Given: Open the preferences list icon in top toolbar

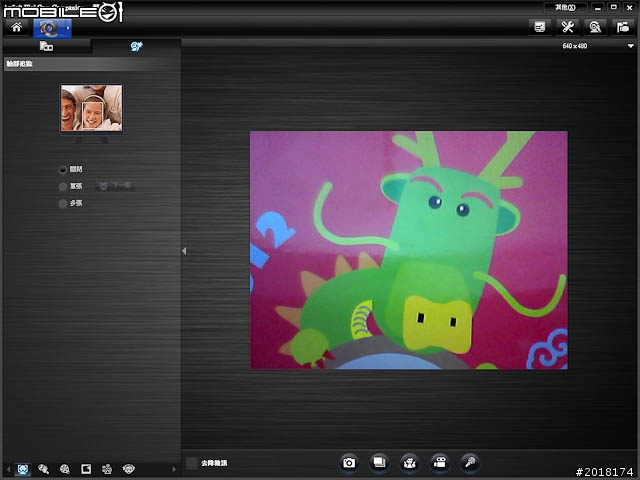Looking at the screenshot, I should (540, 27).
